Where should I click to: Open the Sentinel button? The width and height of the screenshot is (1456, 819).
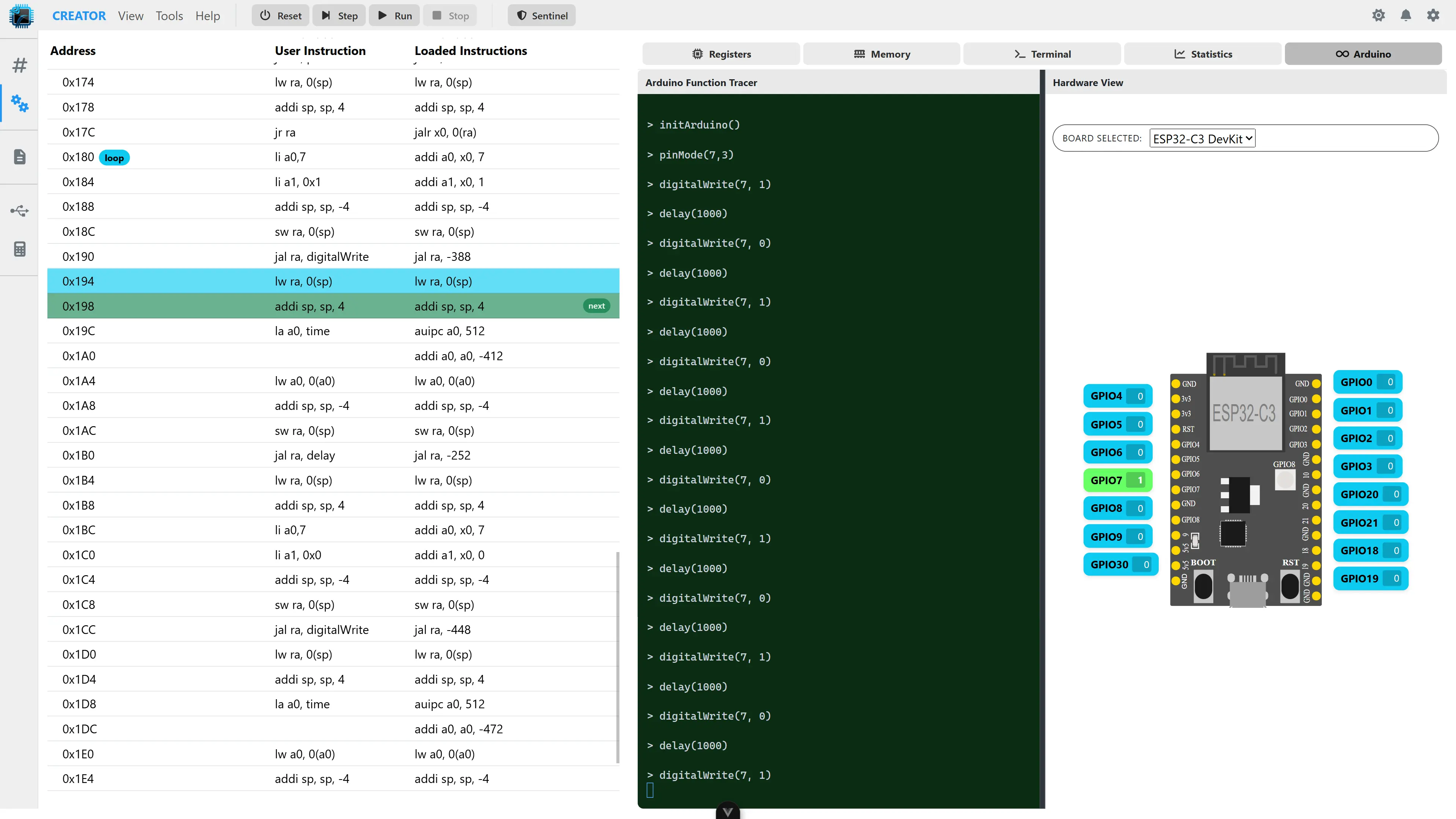coord(541,16)
